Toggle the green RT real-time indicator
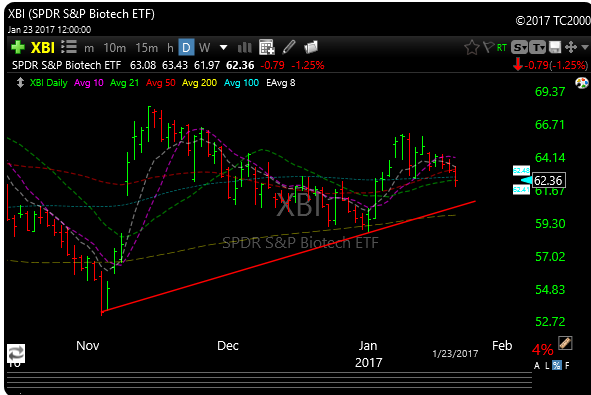 pos(501,48)
